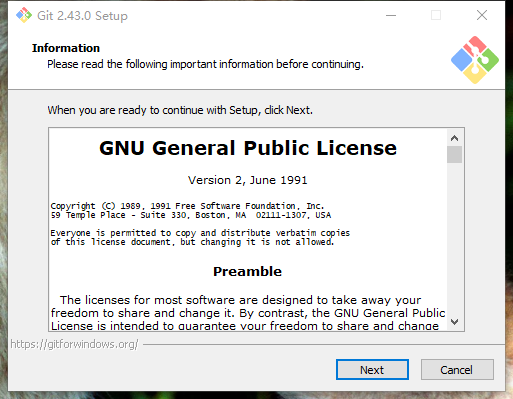Click "When you are ready to continue" text

pyautogui.click(x=180, y=110)
